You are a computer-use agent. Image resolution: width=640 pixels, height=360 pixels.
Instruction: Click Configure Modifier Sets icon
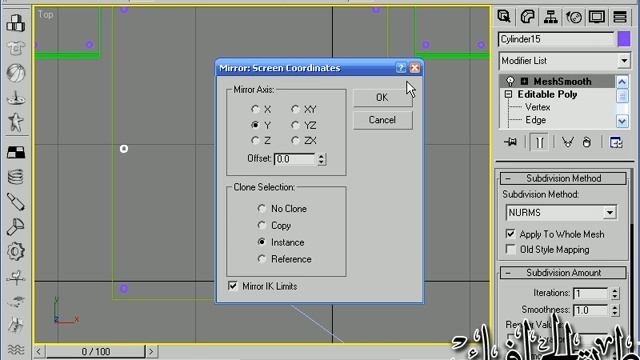click(616, 142)
